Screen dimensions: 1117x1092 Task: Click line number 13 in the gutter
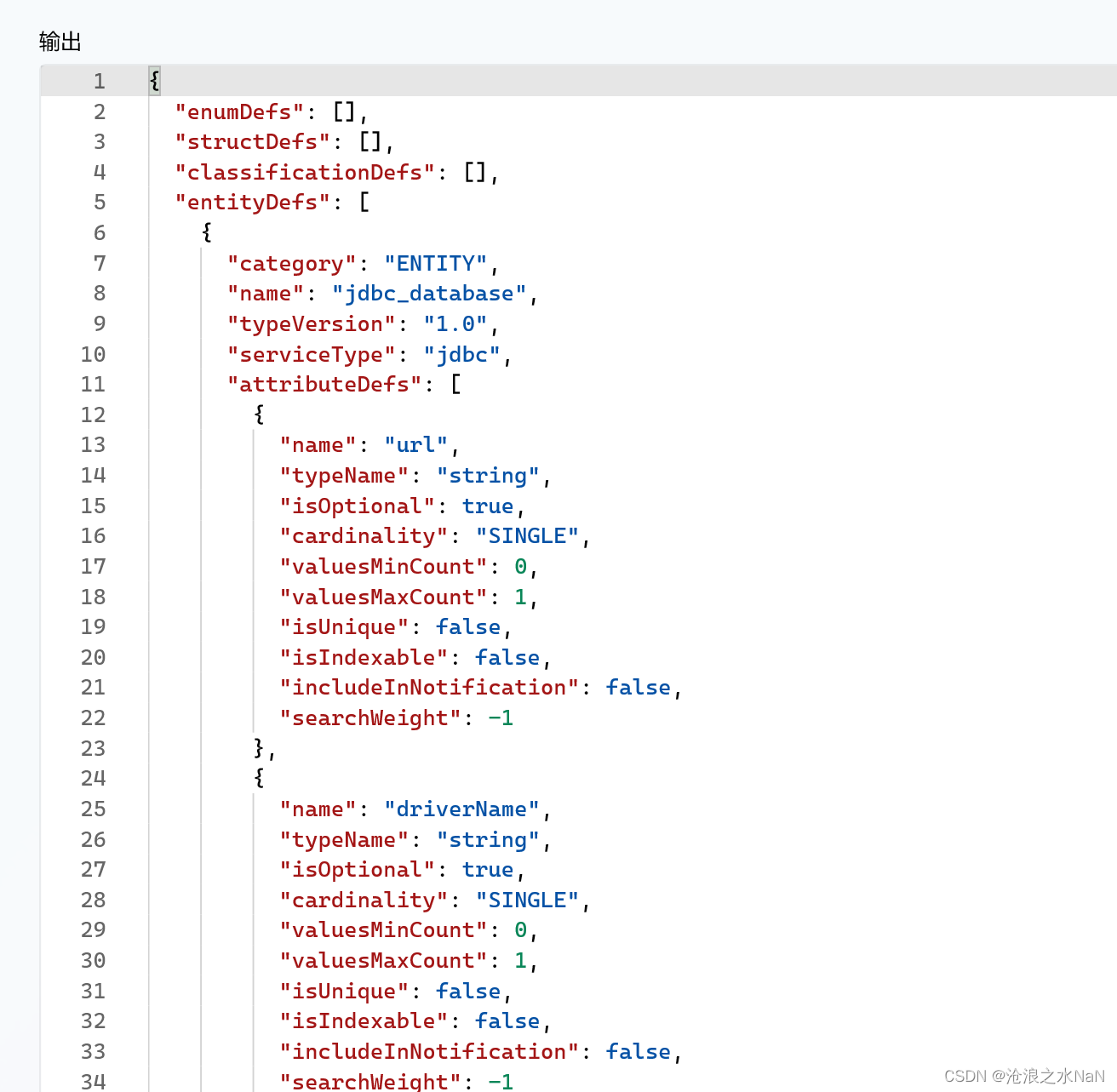point(94,445)
